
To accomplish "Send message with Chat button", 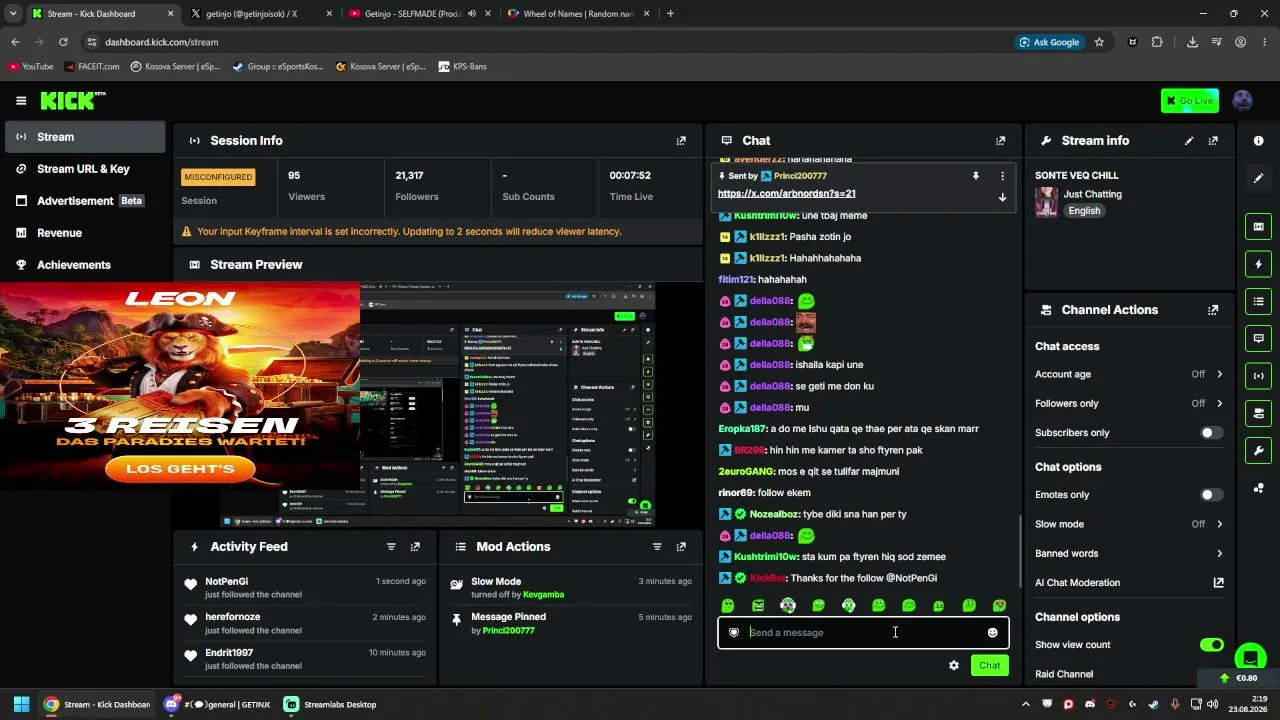I will pos(989,666).
